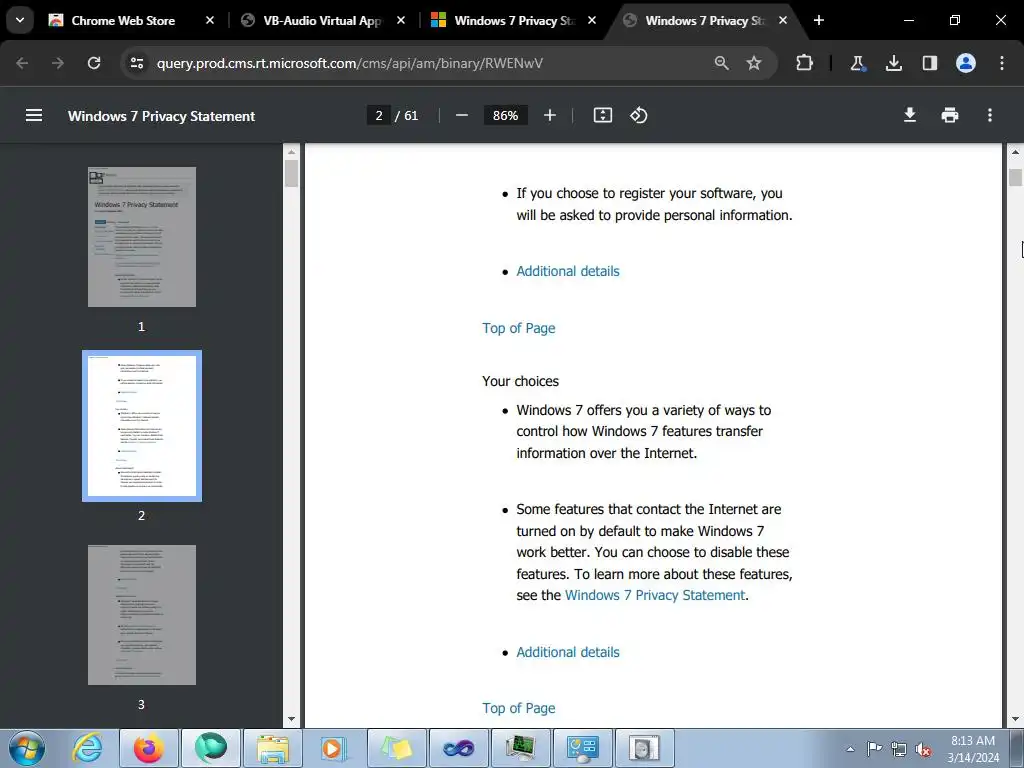Open the Windows 7 Privacy Statement link
Image resolution: width=1024 pixels, height=768 pixels.
click(654, 595)
